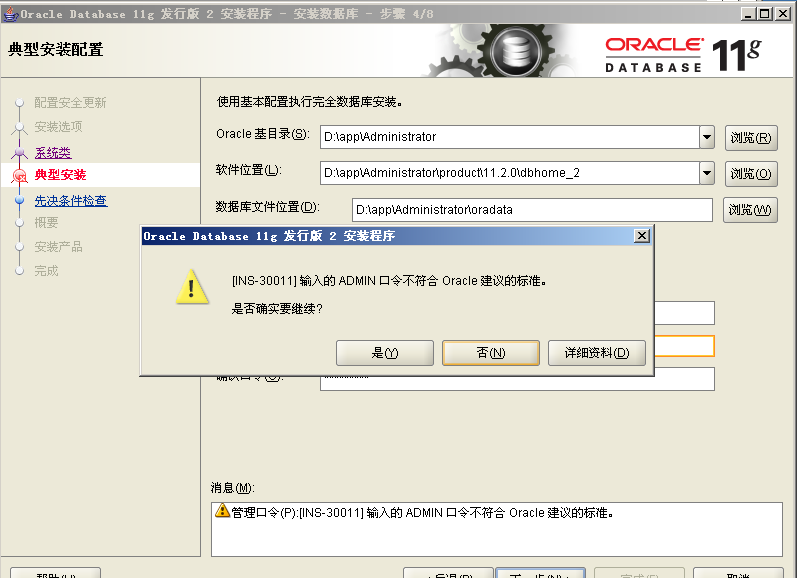
Task: Click the 数据库文件位置 oradata field
Action: [x=532, y=210]
